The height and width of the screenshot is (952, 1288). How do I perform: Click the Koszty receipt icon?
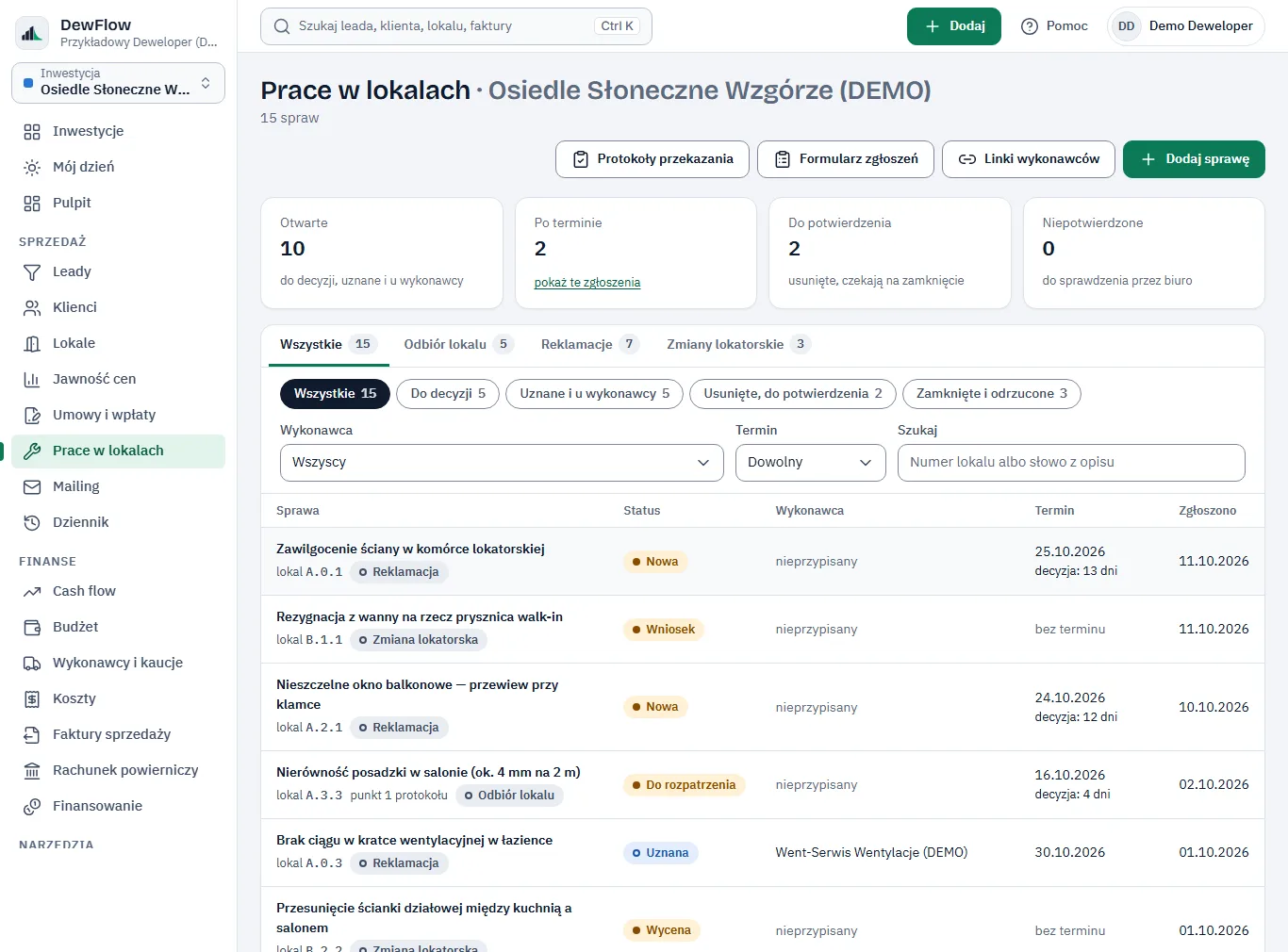pyautogui.click(x=32, y=698)
